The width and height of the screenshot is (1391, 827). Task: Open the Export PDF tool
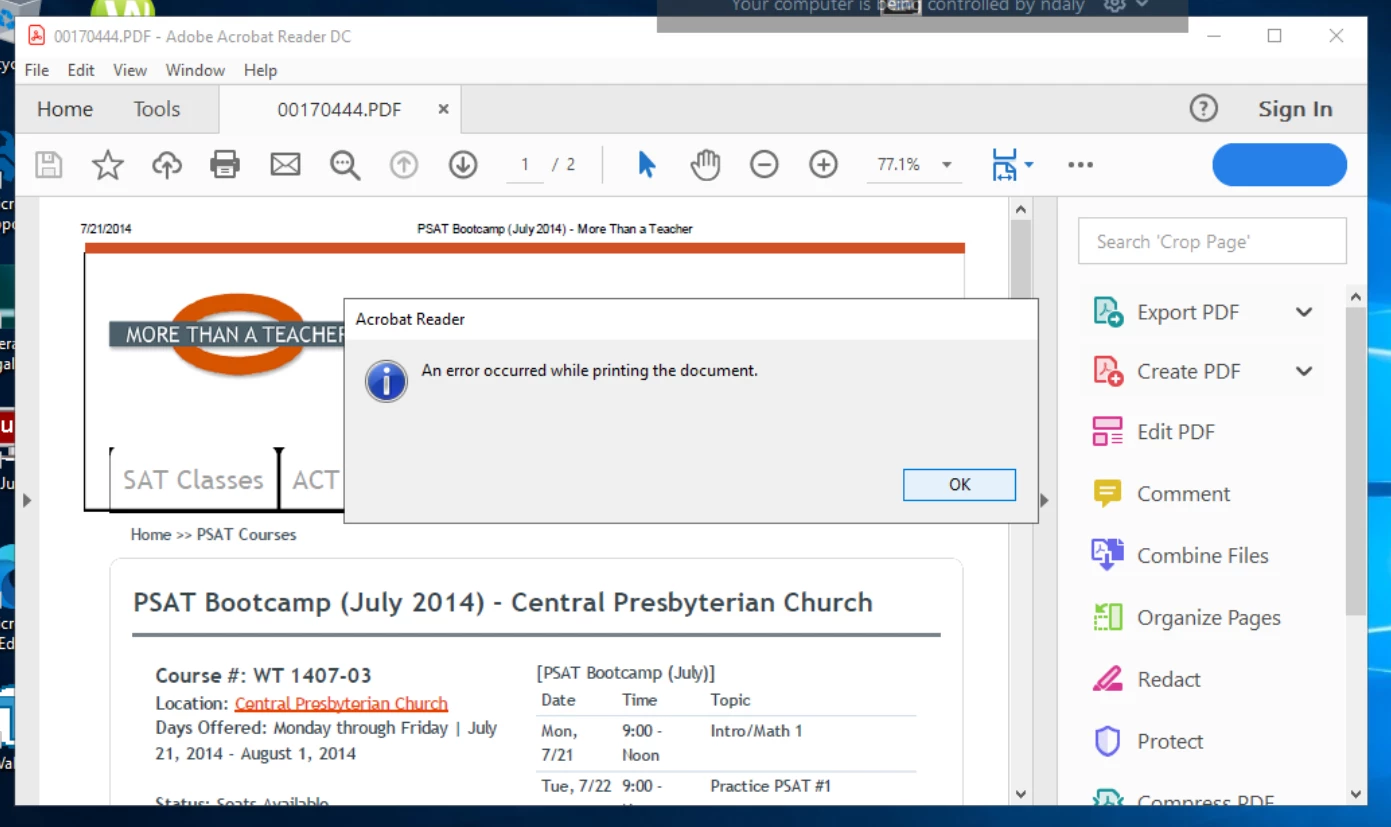[x=1187, y=312]
